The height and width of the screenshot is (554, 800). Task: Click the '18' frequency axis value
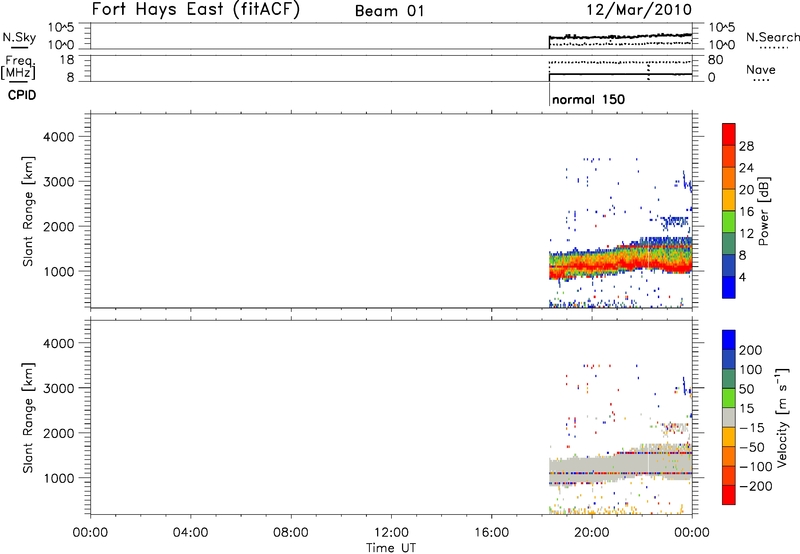point(66,60)
